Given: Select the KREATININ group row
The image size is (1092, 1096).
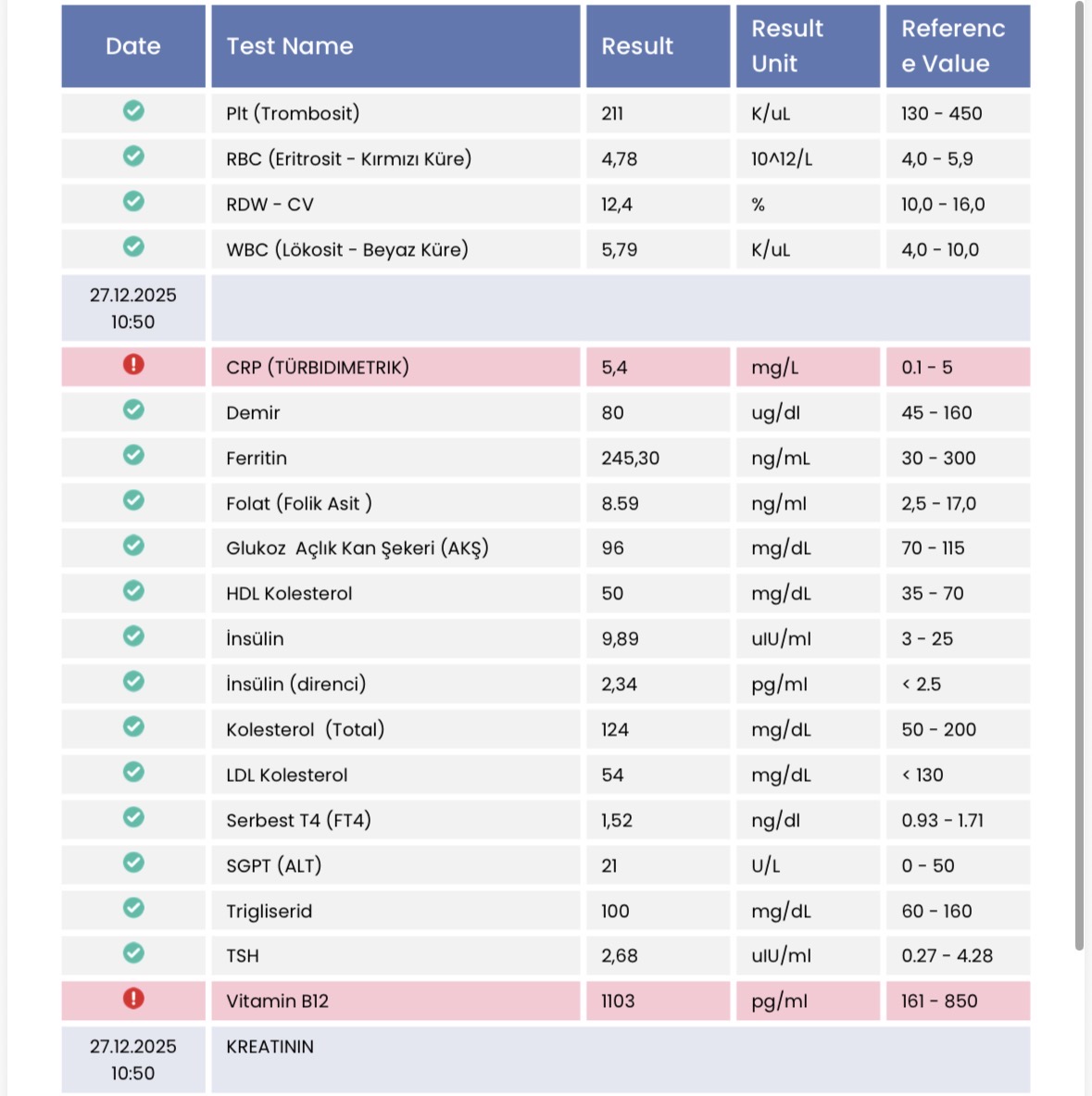Looking at the screenshot, I should 270,1047.
